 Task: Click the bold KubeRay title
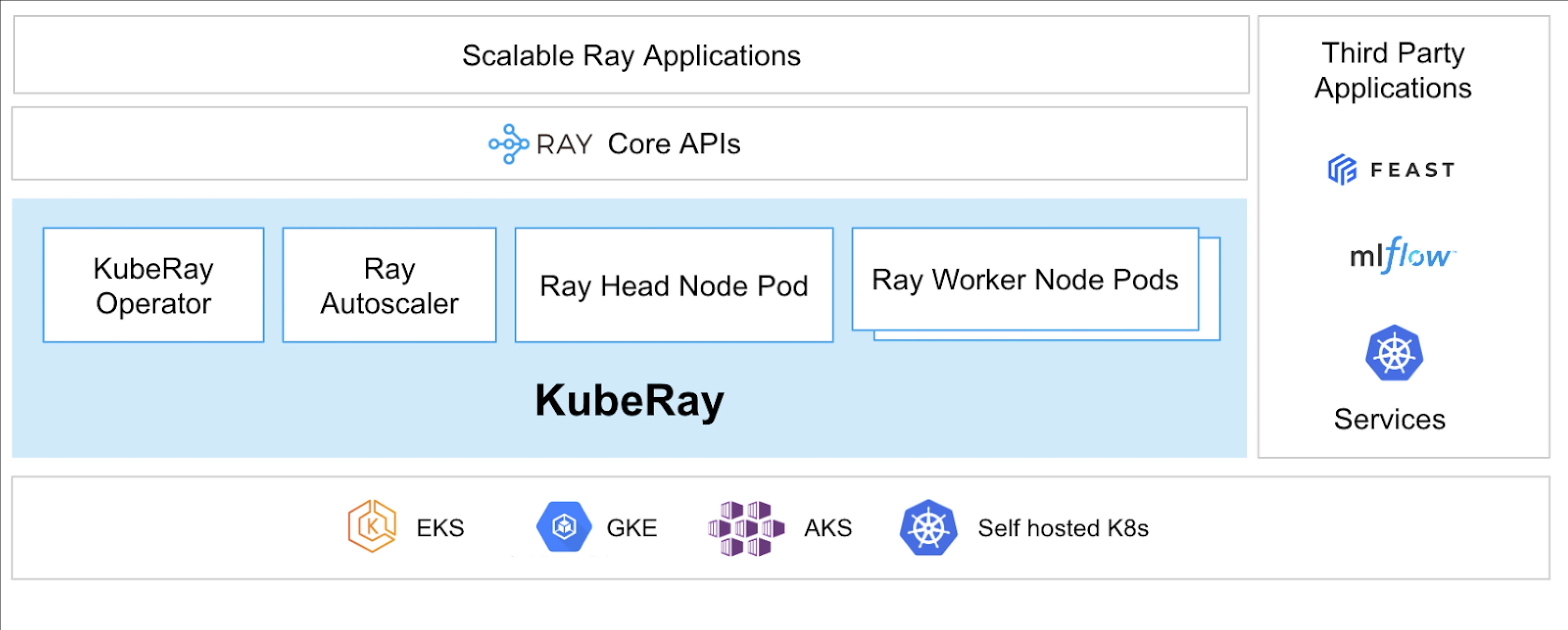[x=629, y=400]
